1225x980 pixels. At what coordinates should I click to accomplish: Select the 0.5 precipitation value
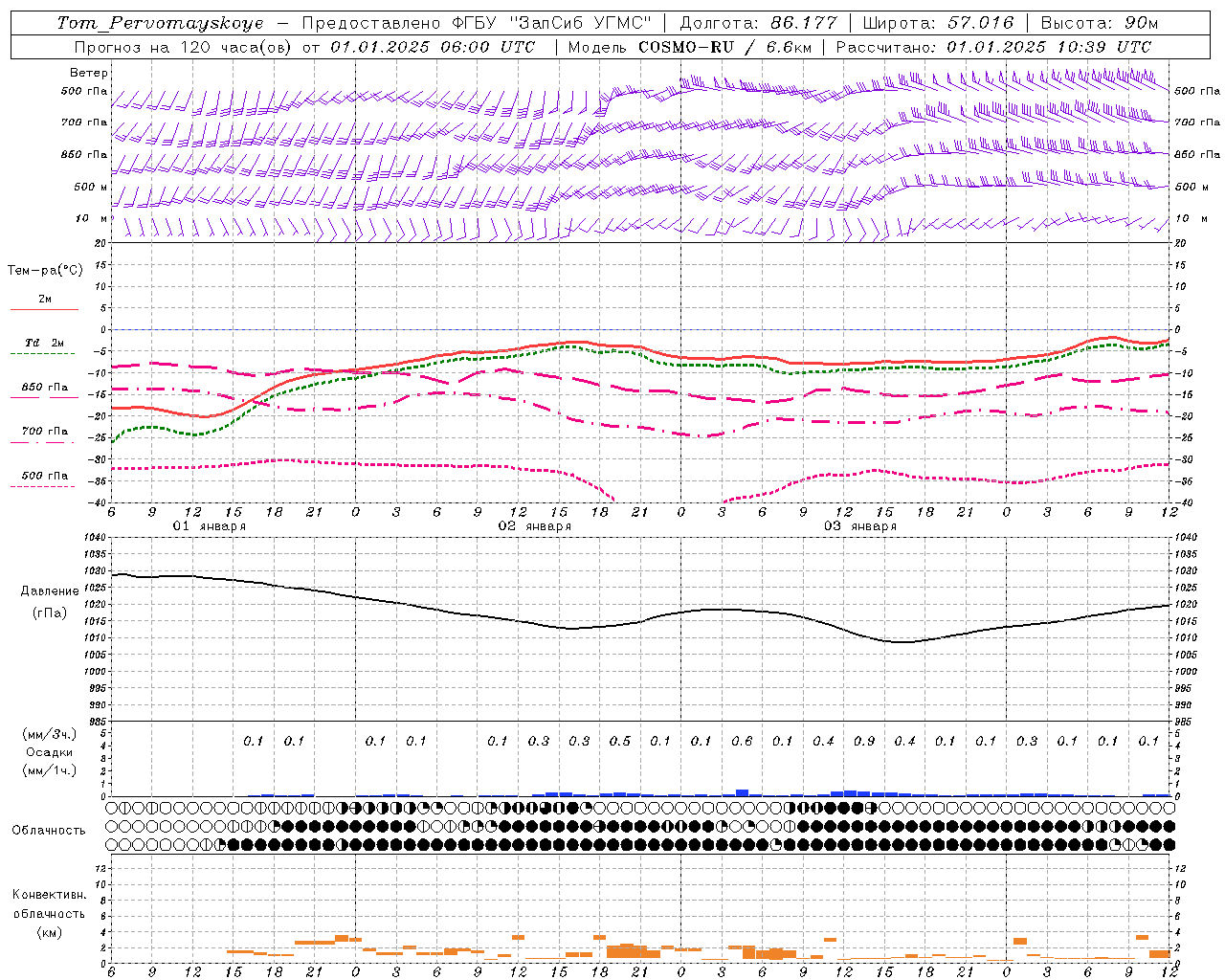point(620,742)
